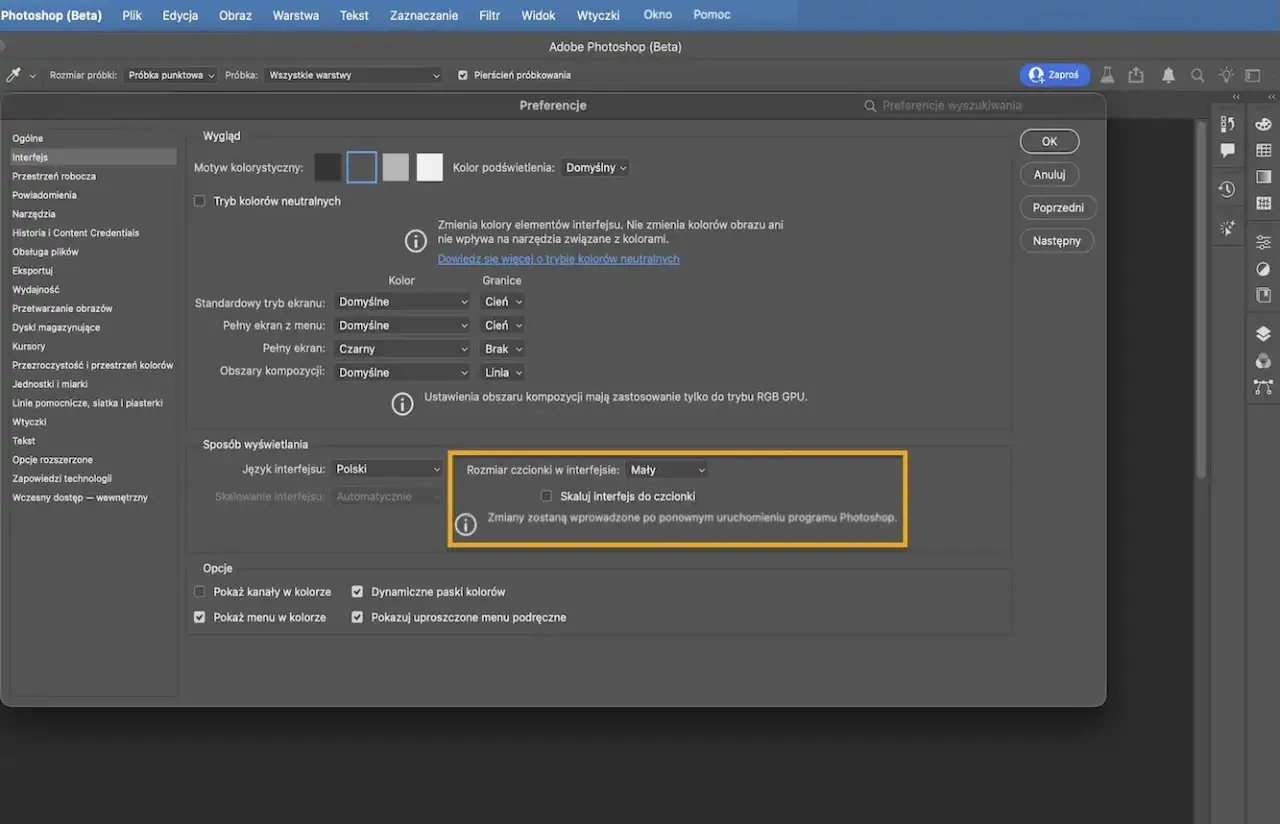Open the Discover lightbulb icon
The image size is (1280, 824).
click(x=1225, y=74)
